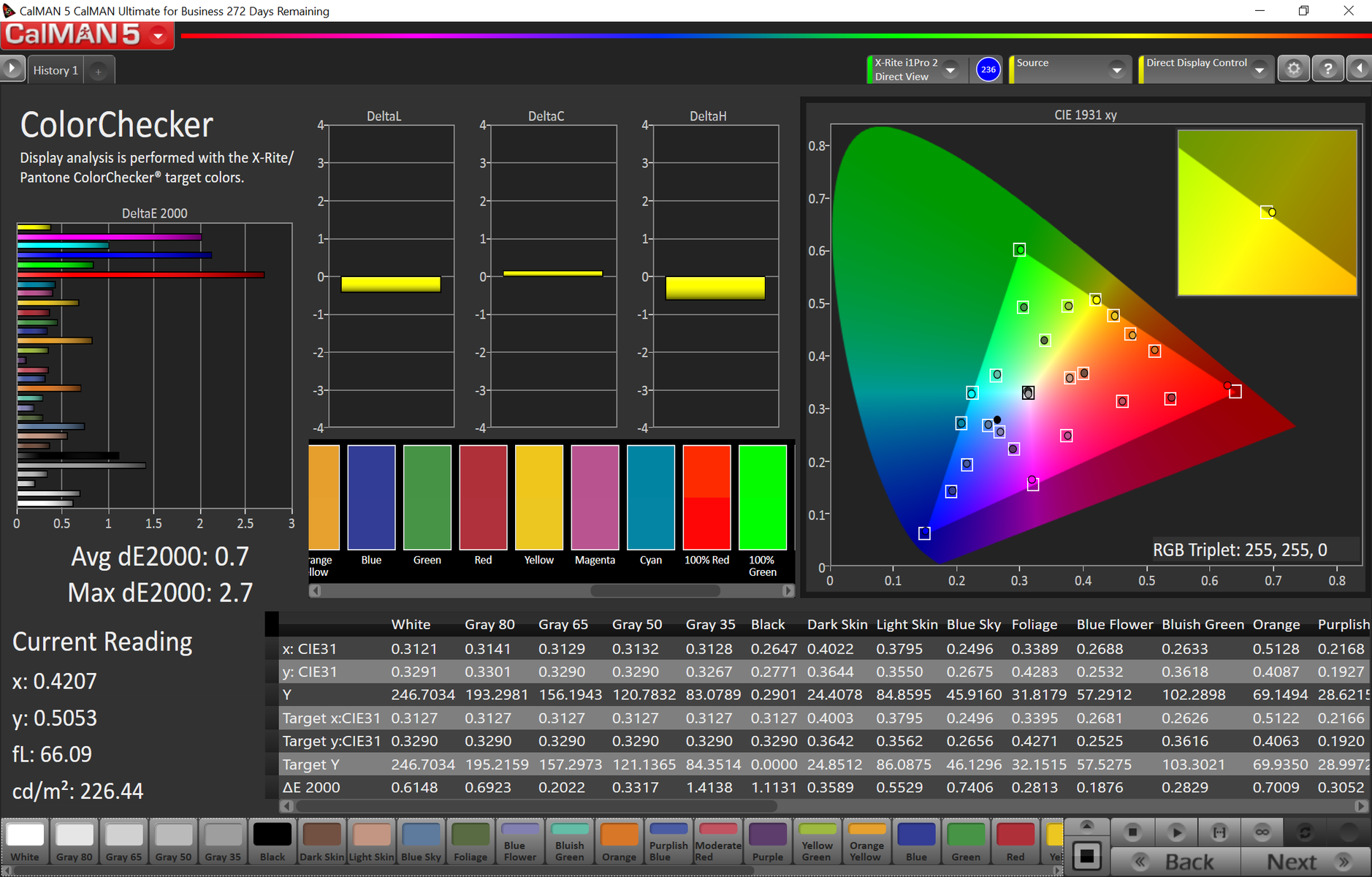
Task: Open the Source dropdown
Action: point(1116,70)
